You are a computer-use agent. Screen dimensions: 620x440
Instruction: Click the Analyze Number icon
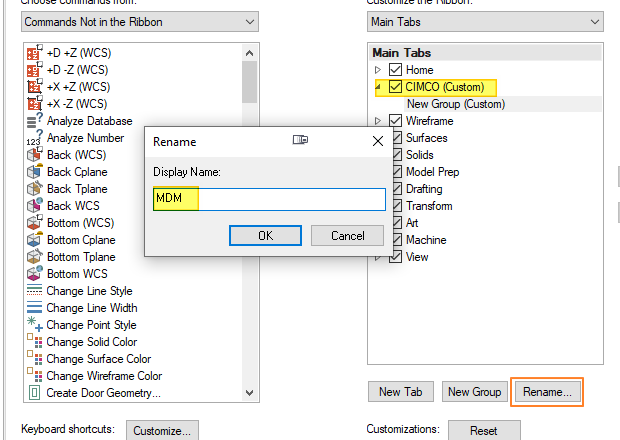(34, 138)
